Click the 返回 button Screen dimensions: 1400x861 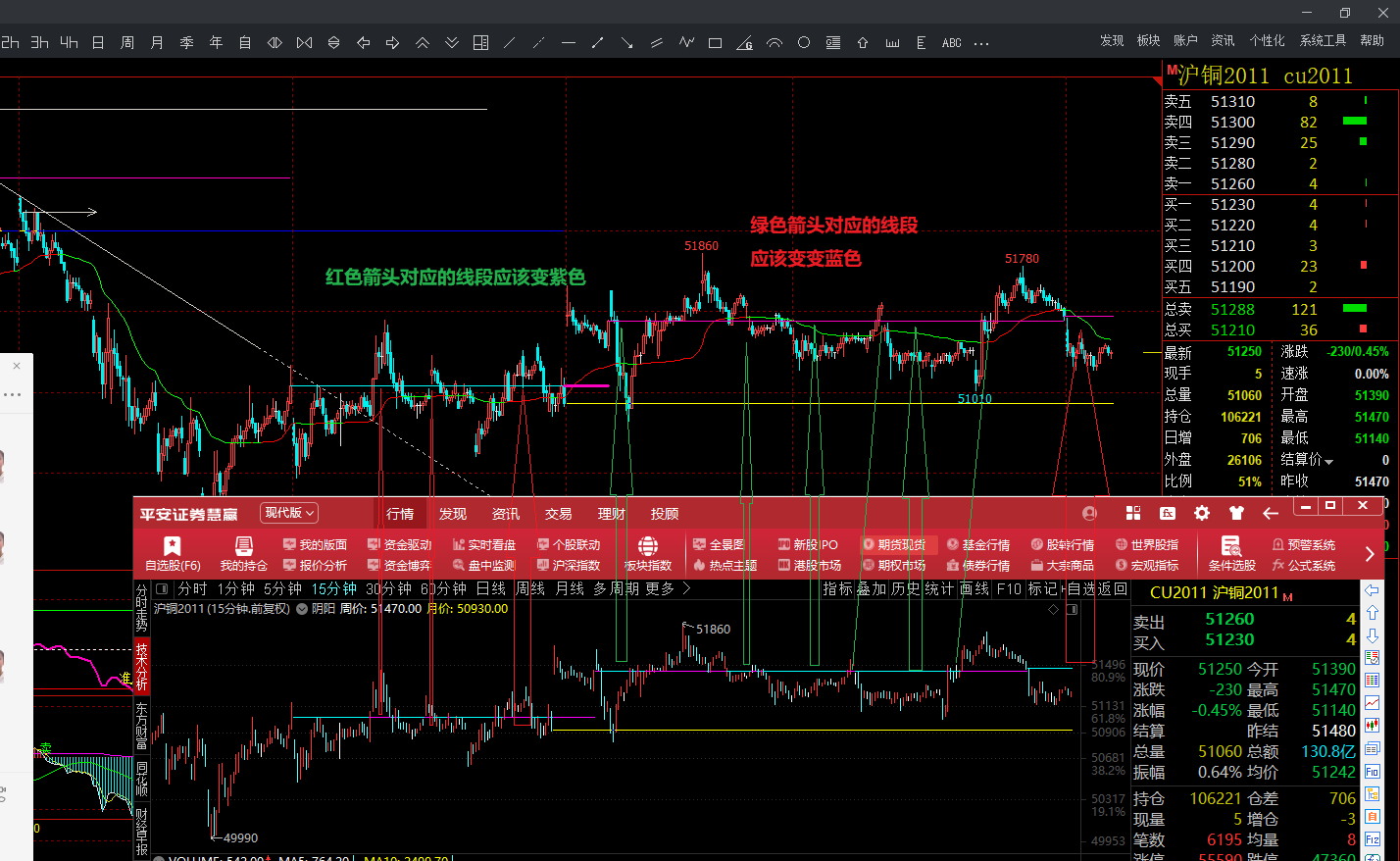(1113, 589)
